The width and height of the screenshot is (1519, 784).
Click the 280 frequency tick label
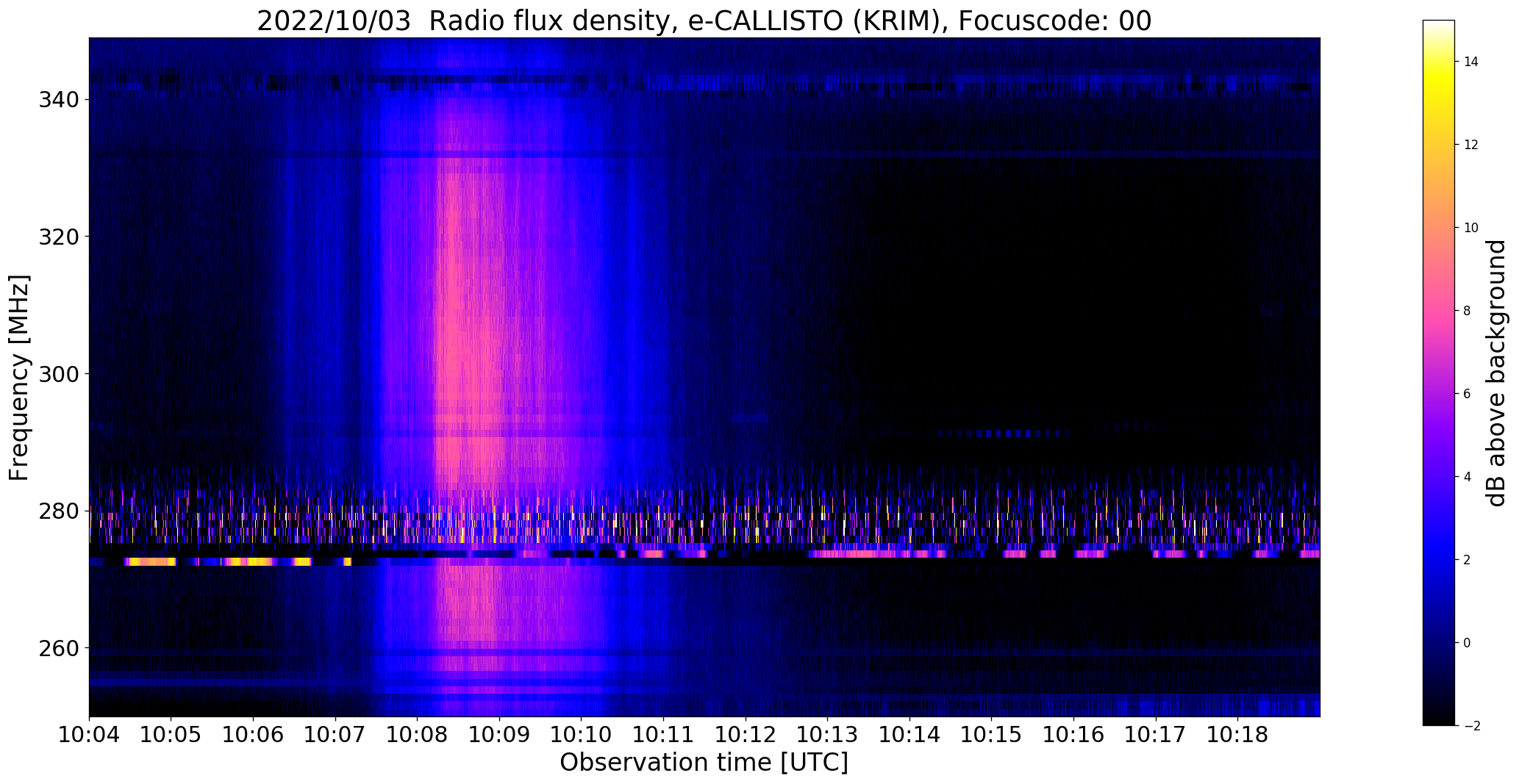59,511
